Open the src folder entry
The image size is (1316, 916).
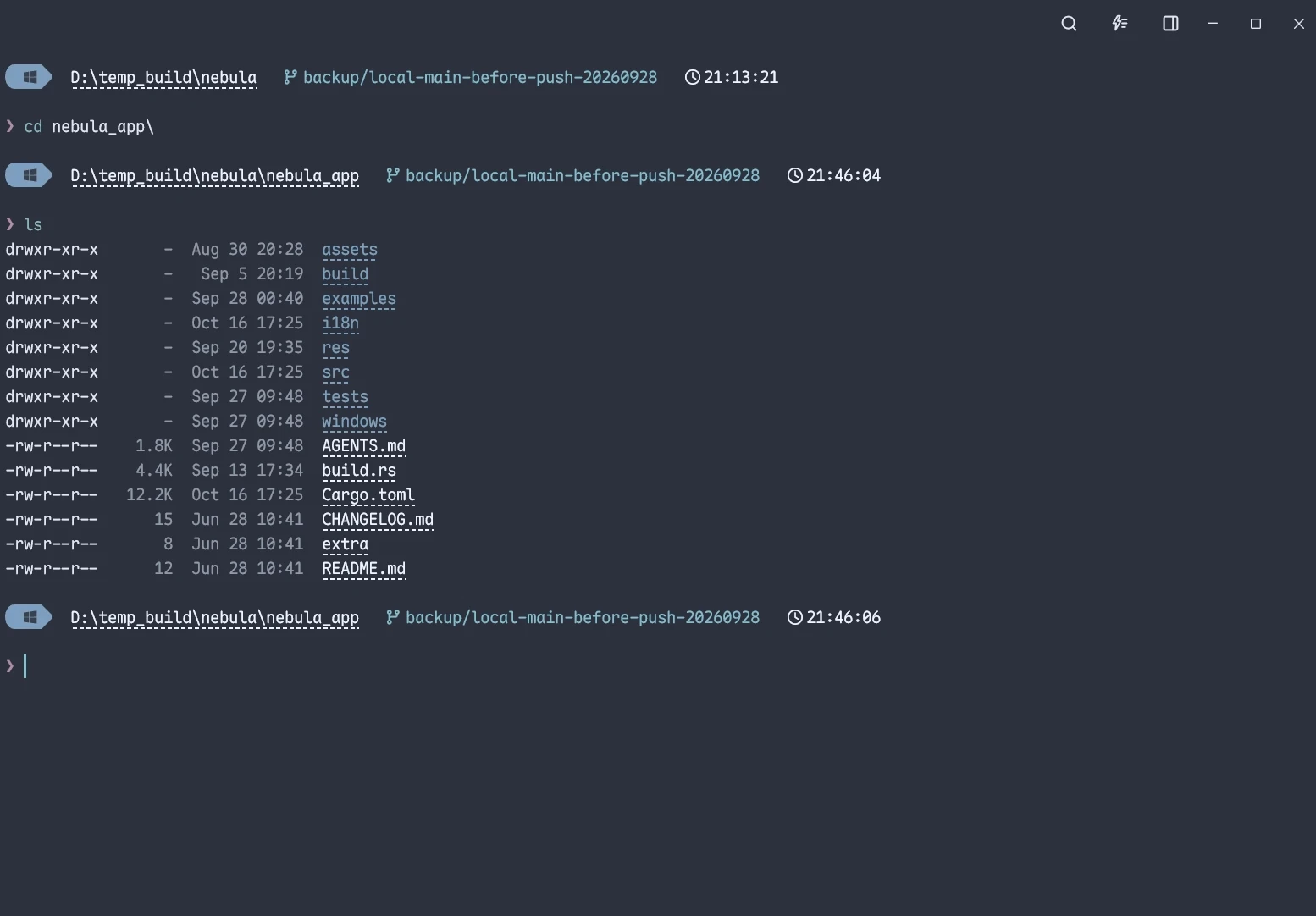335,372
